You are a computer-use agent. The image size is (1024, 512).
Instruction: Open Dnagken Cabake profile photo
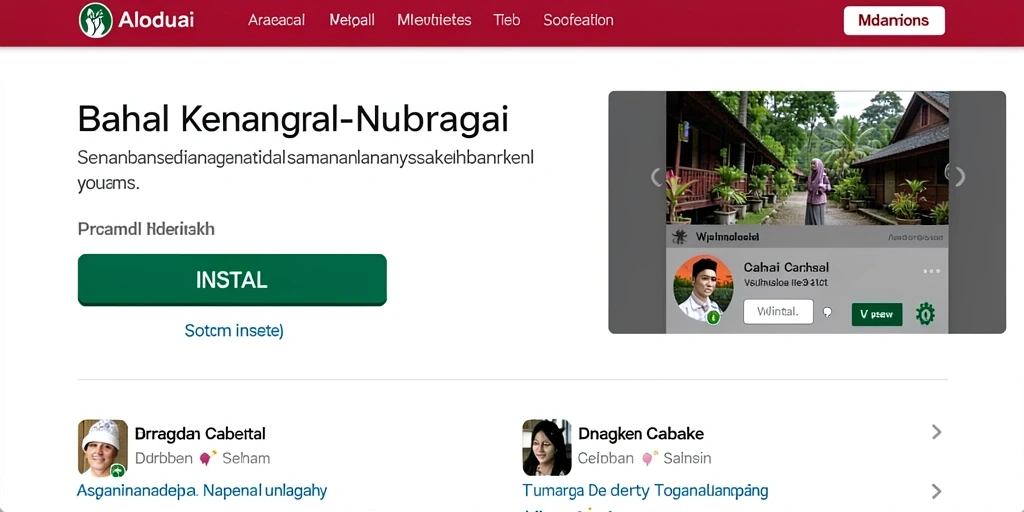[x=547, y=447]
